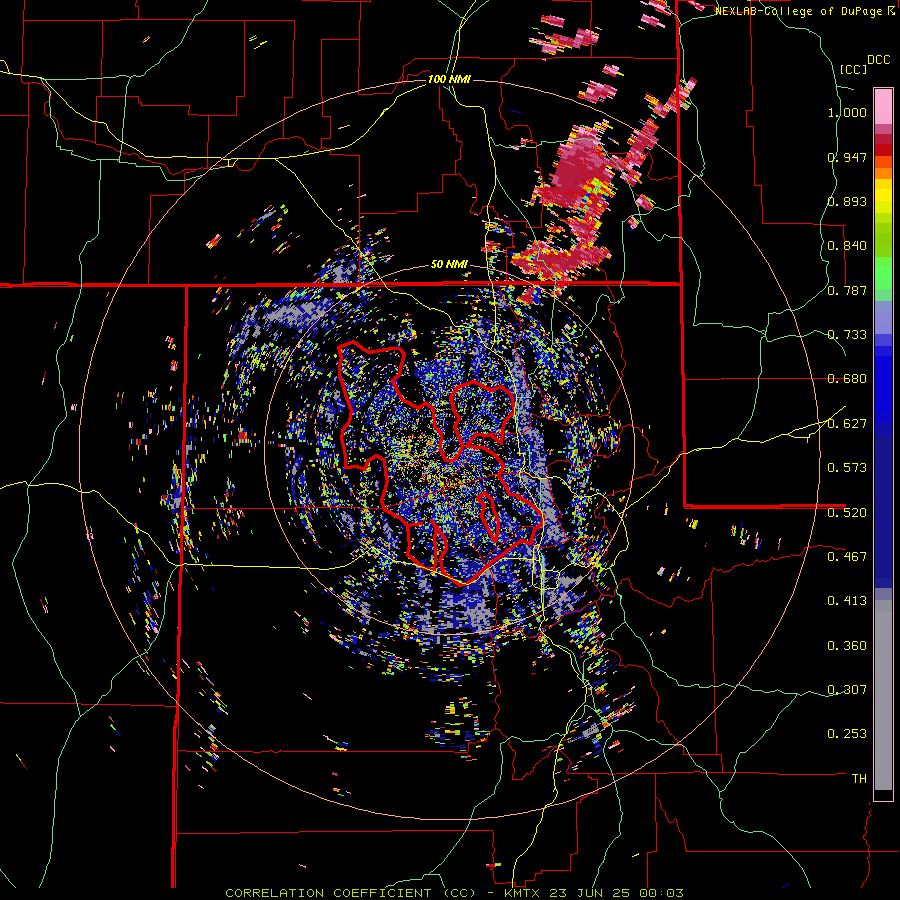This screenshot has height=900, width=900.
Task: Click the 0.307 scale value
Action: [847, 690]
